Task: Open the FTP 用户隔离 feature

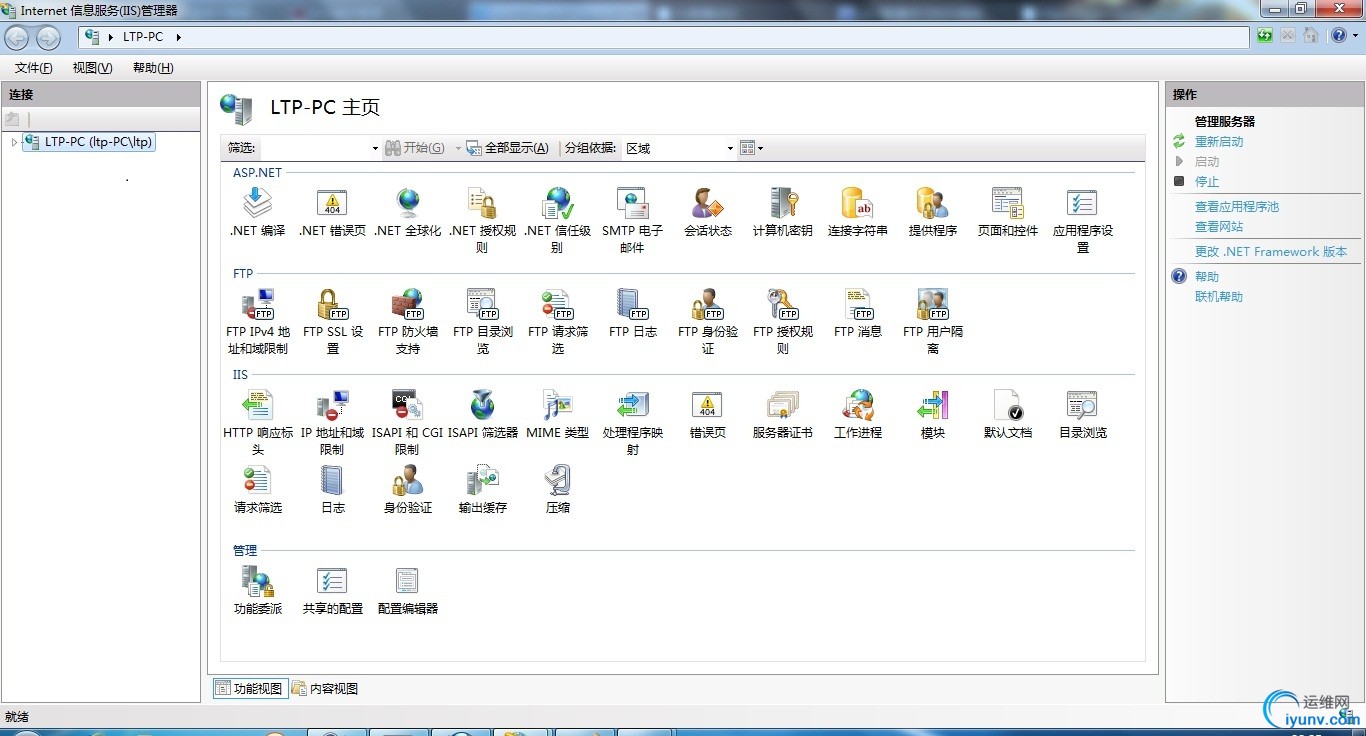Action: [932, 322]
